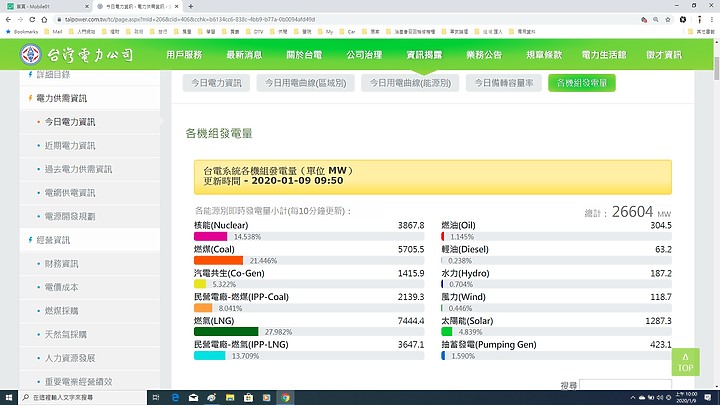The height and width of the screenshot is (405, 720).
Task: Open the Mail bookmark folder
Action: pos(53,32)
